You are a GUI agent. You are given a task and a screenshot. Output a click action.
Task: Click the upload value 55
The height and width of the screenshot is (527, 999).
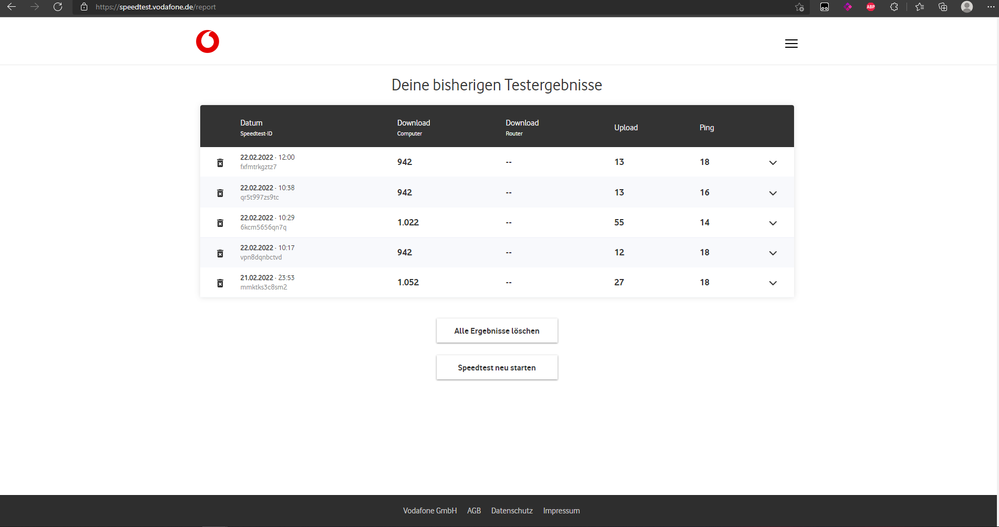point(619,222)
